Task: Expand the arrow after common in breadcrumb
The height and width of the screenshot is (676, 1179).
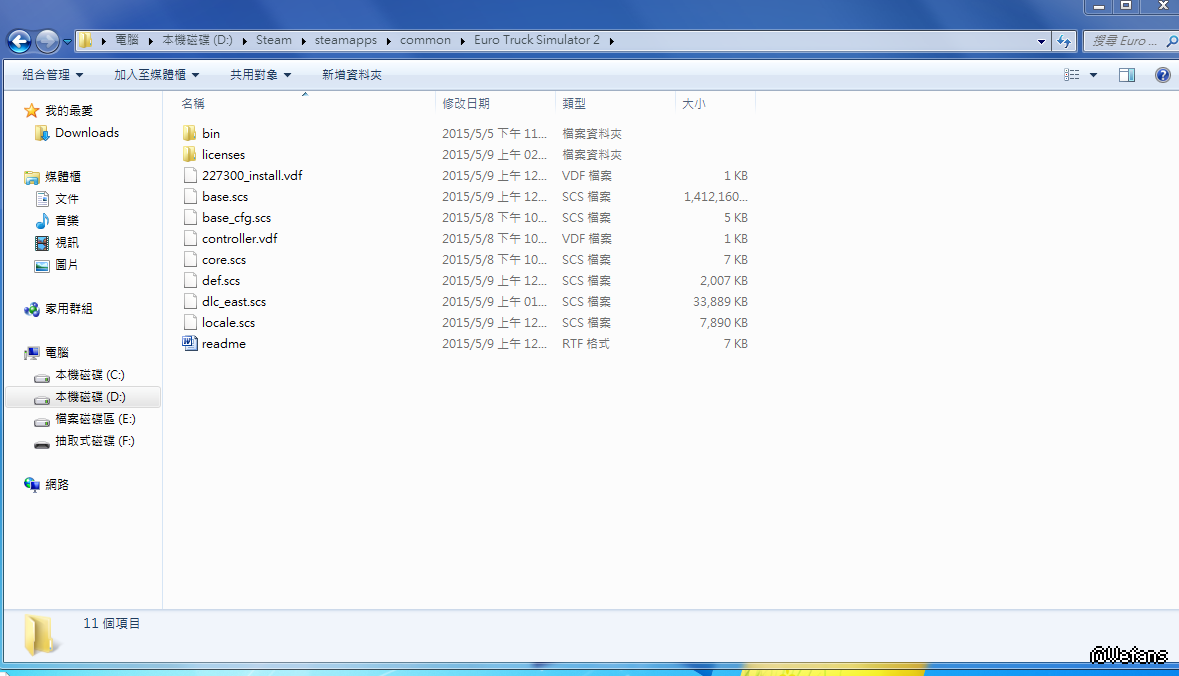Action: tap(463, 41)
